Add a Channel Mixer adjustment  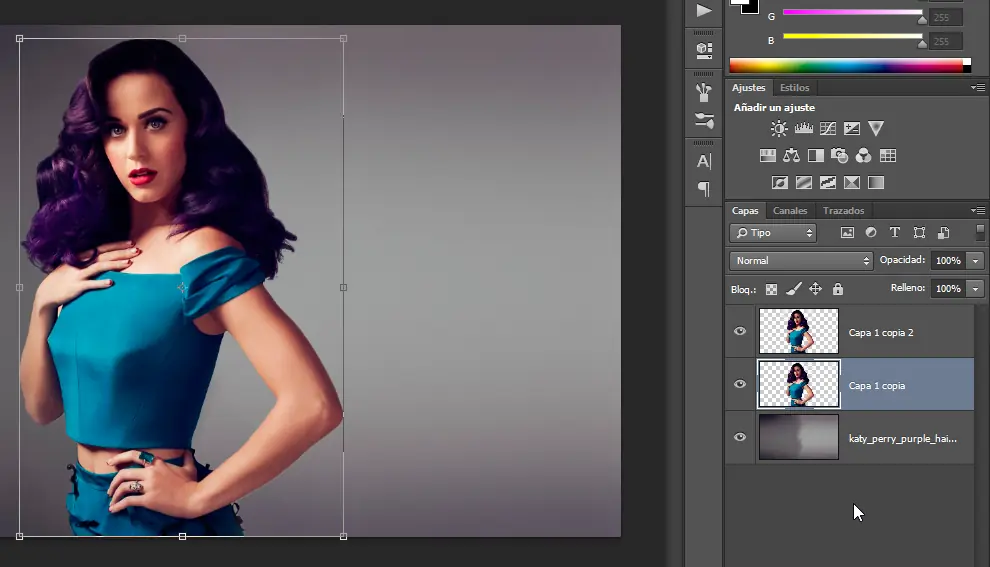[863, 155]
